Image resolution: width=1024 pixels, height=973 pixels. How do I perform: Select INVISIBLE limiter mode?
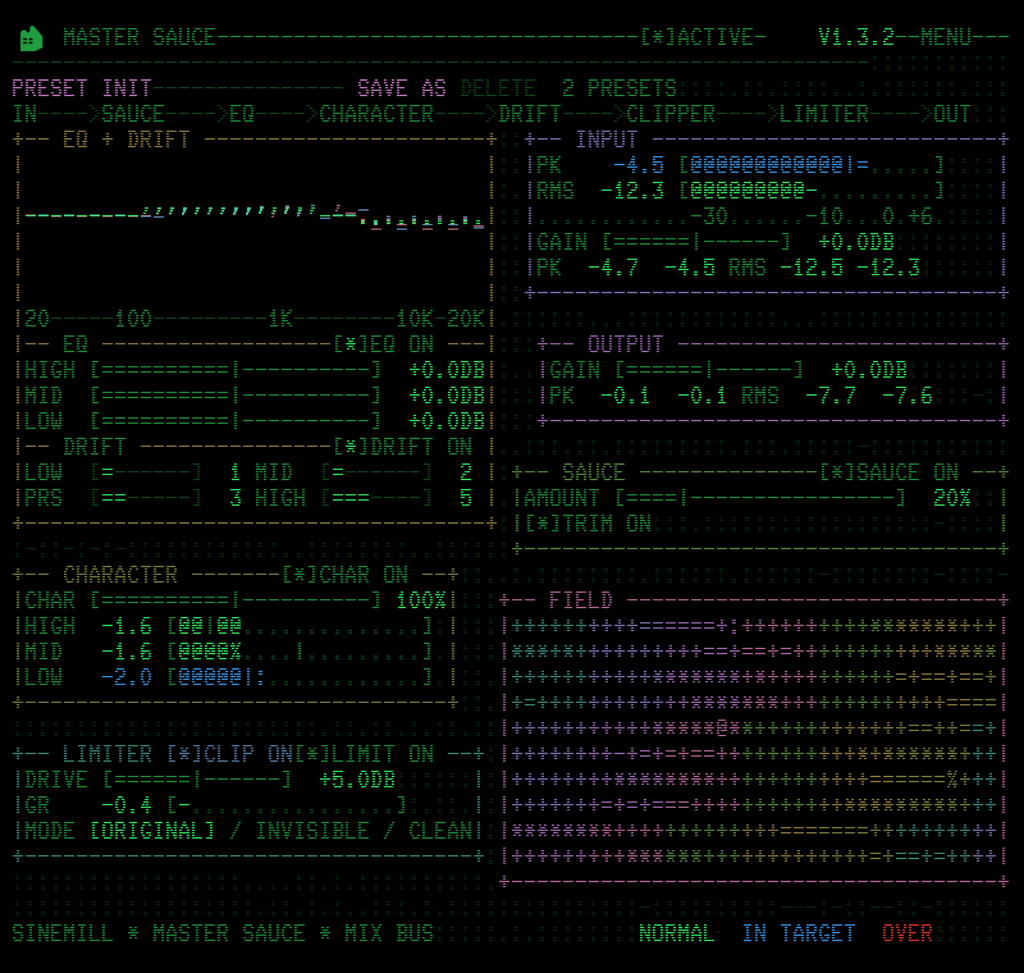312,831
